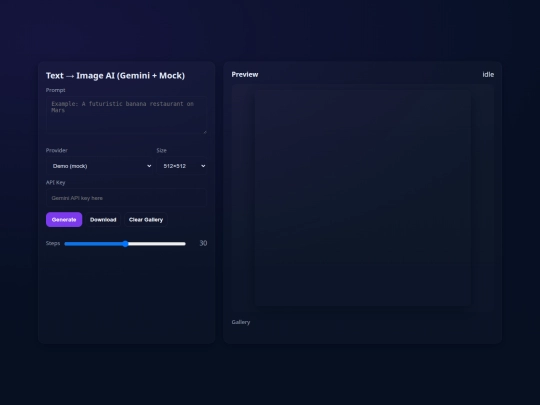The height and width of the screenshot is (405, 540).
Task: Click the Gallery section label
Action: coord(241,322)
